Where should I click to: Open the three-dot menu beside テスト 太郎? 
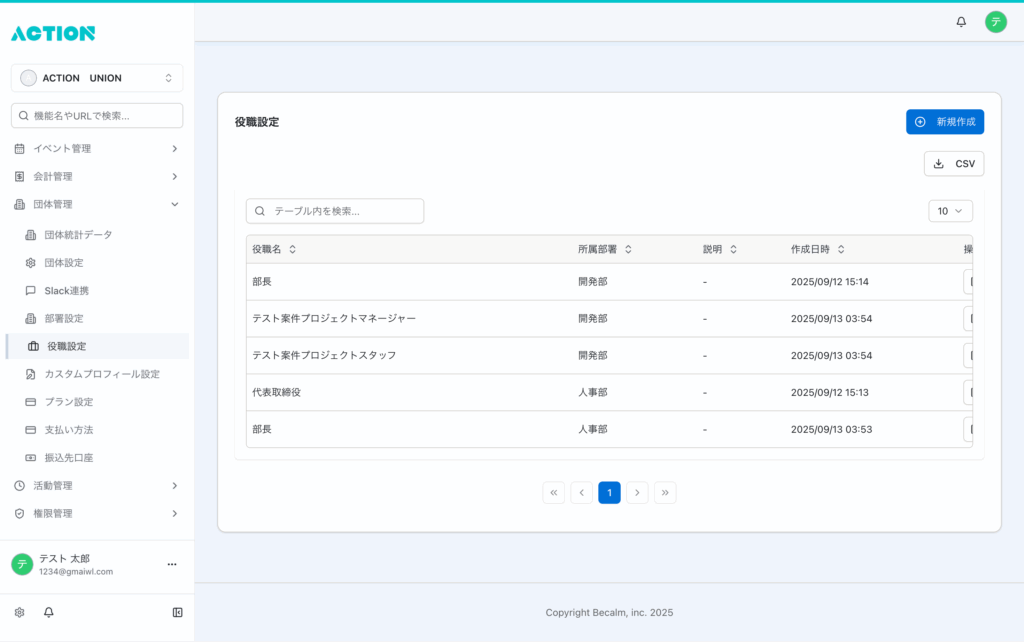(x=171, y=565)
